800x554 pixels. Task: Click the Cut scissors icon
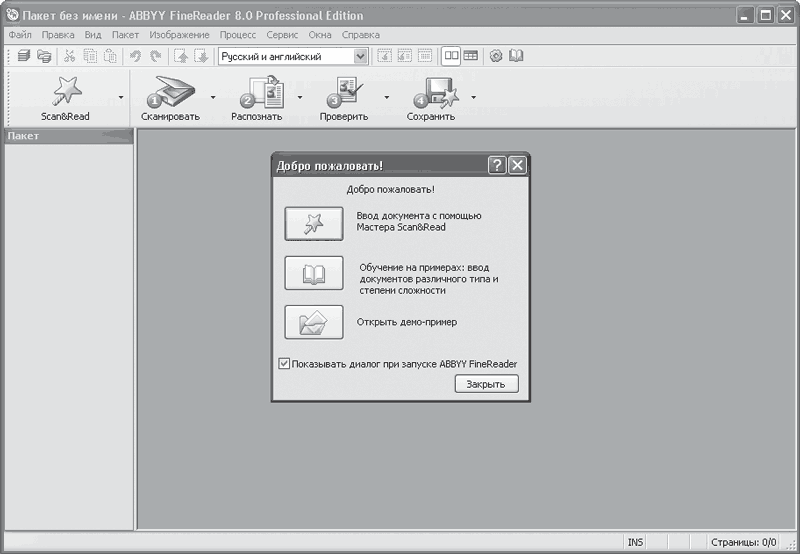(69, 56)
